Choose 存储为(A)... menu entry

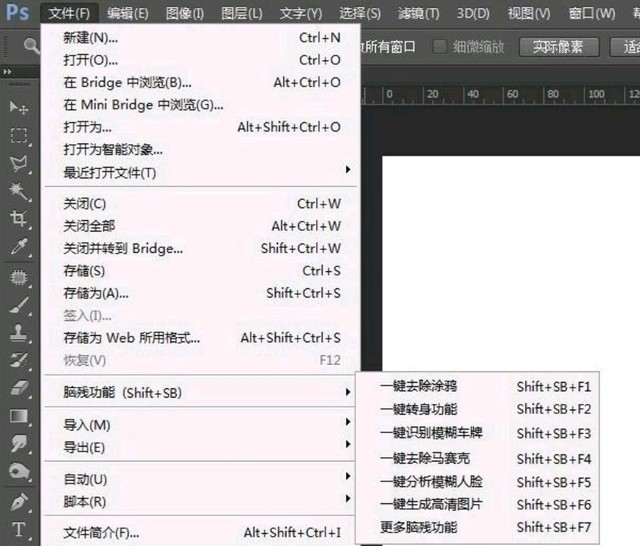(201, 293)
